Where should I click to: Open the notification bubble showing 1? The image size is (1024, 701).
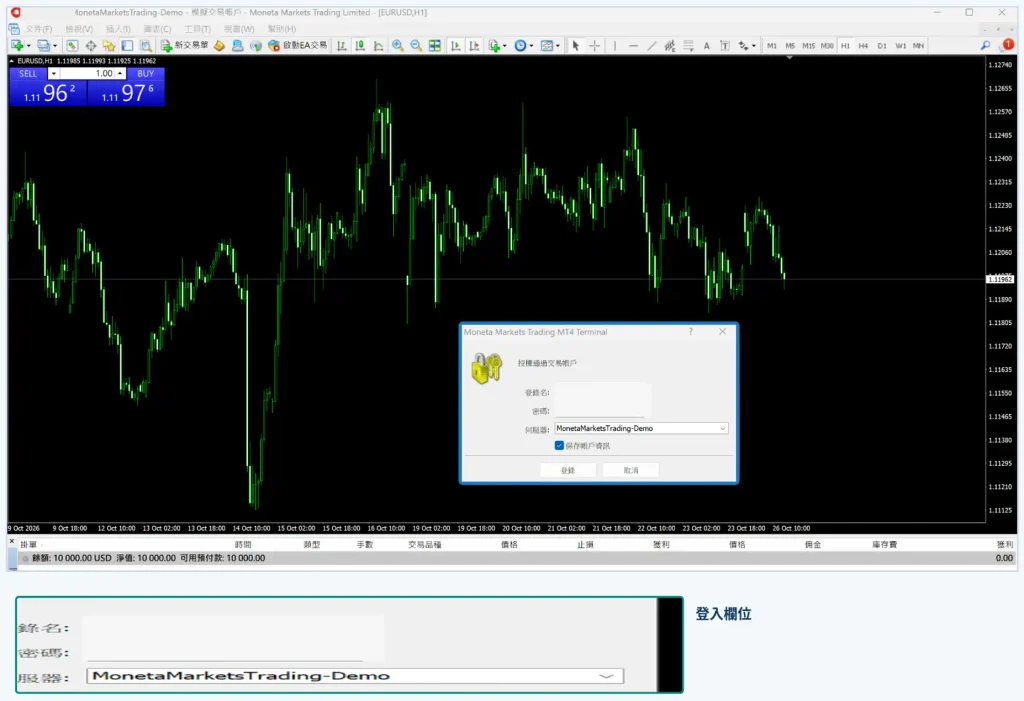tap(1007, 44)
